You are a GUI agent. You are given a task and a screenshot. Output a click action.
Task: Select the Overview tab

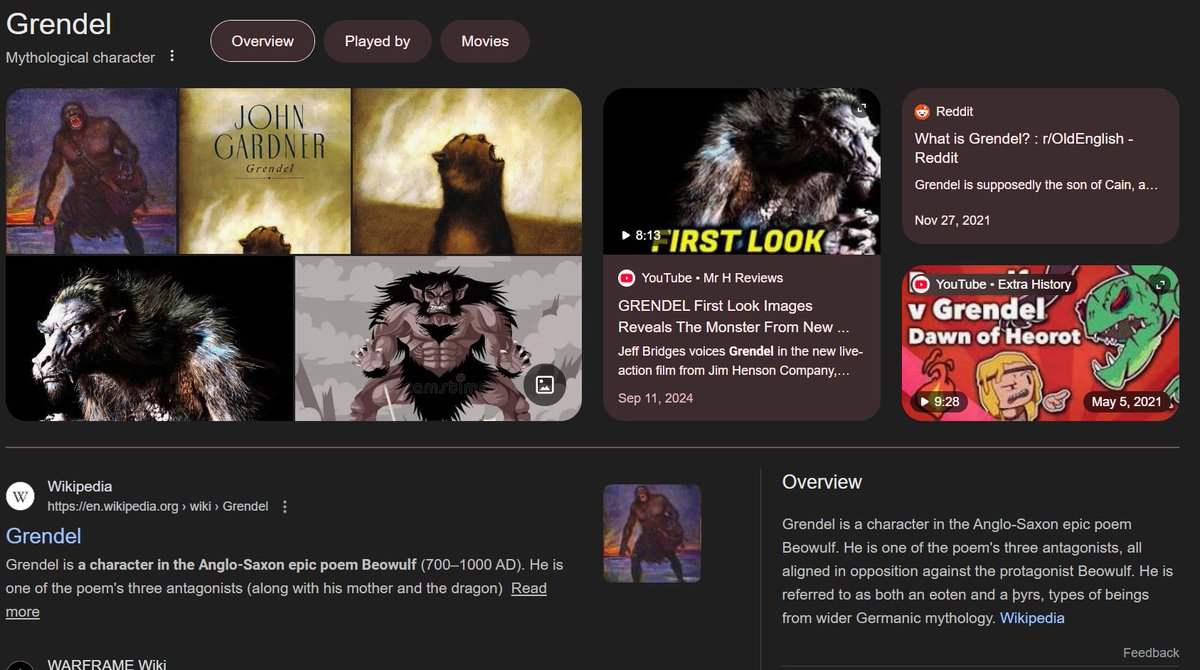262,41
